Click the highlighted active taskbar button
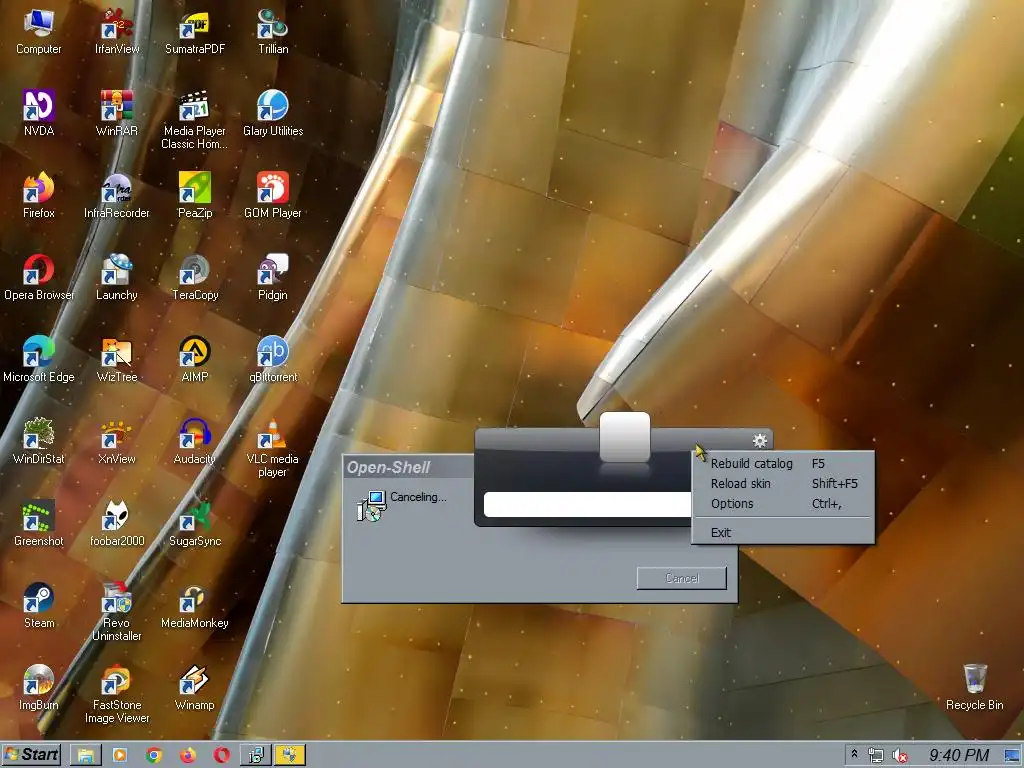Viewport: 1024px width, 768px height. pos(290,756)
